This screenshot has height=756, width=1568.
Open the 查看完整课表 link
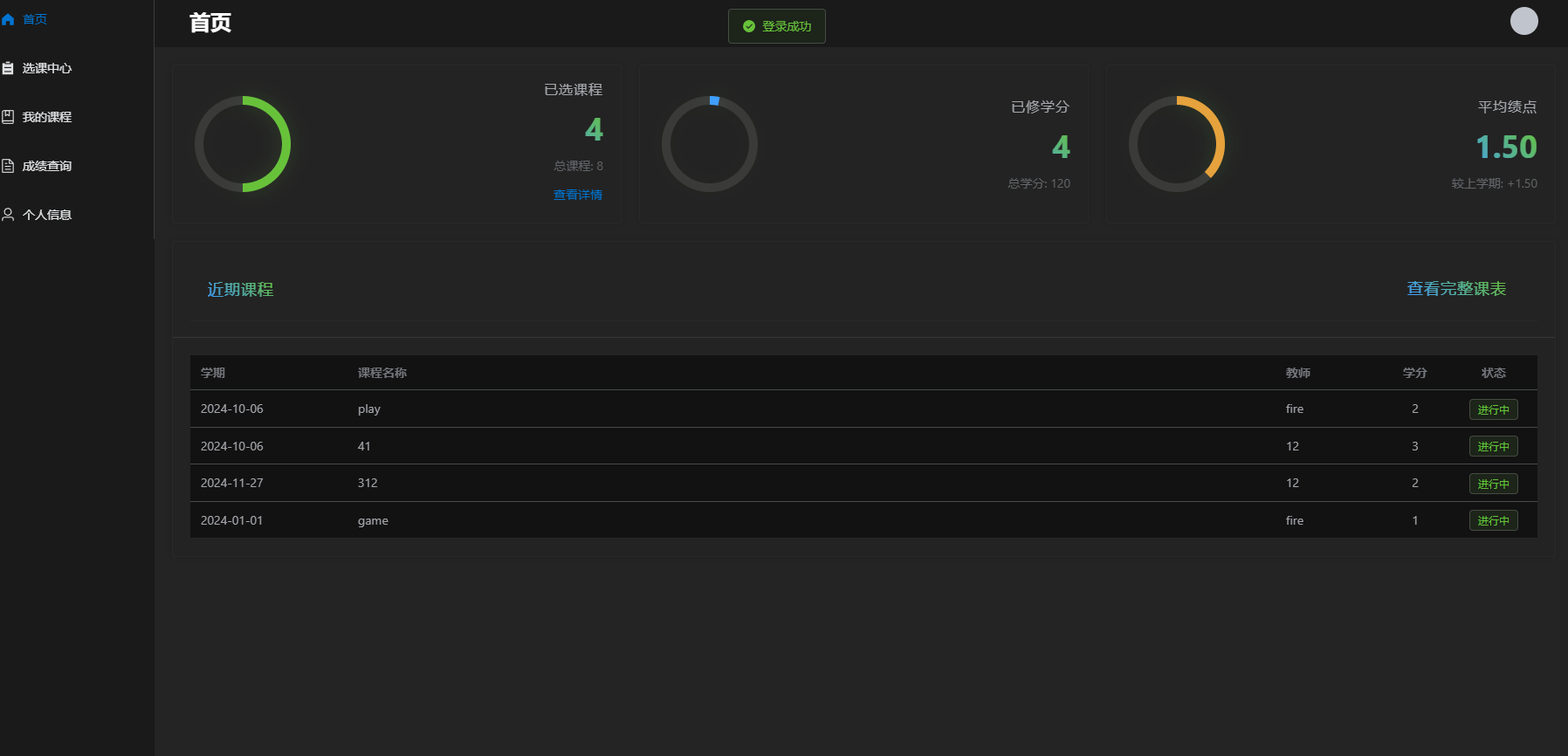click(1455, 289)
